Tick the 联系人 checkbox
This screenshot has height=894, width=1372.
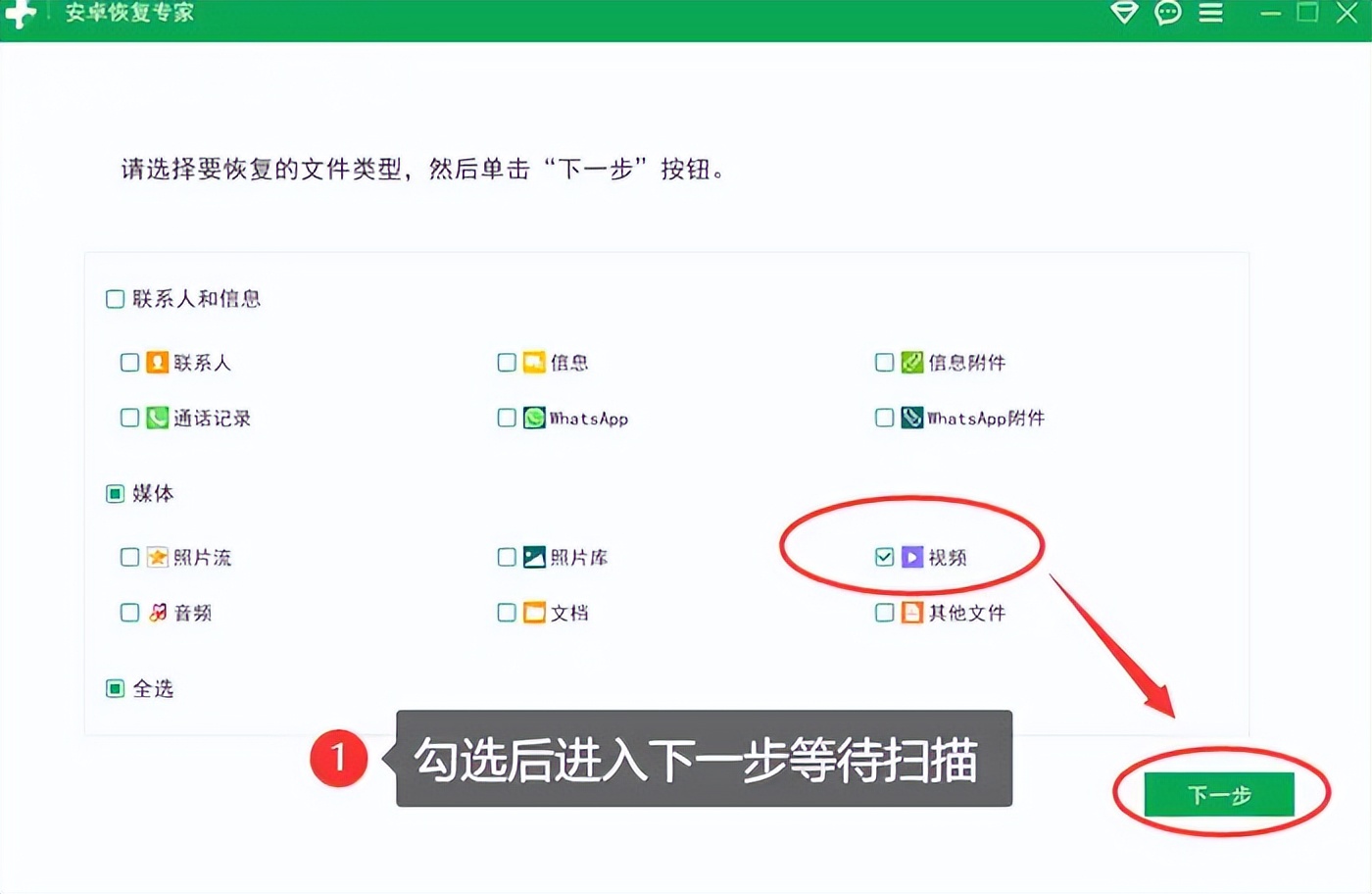[129, 363]
